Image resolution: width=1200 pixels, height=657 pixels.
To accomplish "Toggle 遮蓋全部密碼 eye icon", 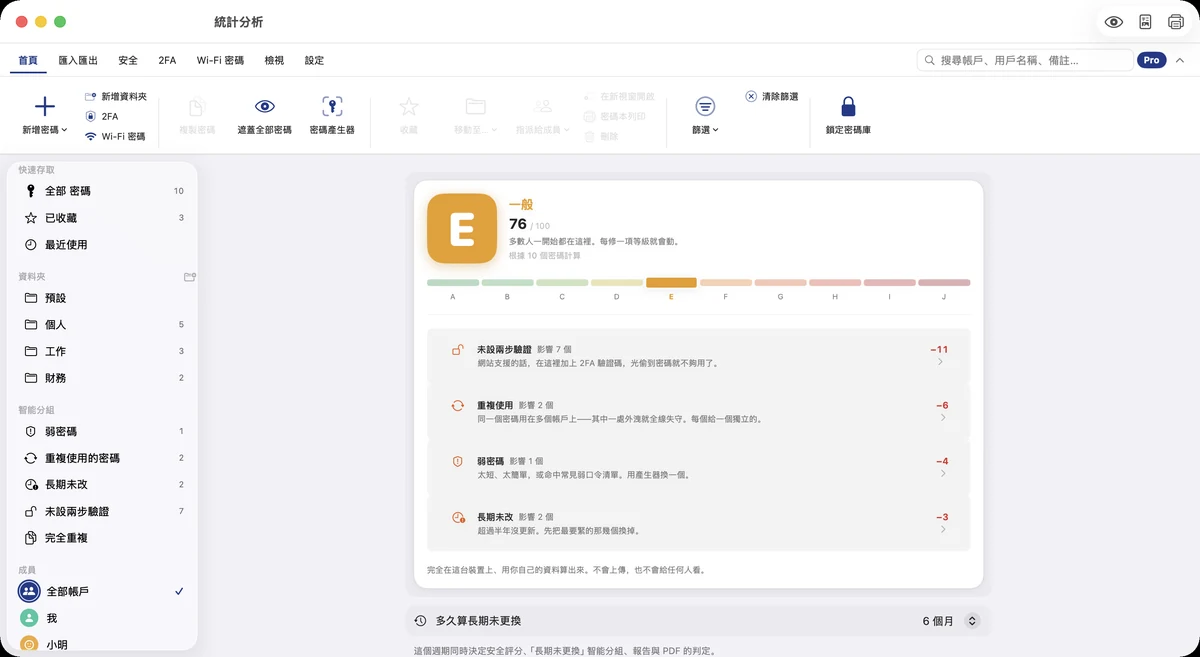I will (265, 107).
